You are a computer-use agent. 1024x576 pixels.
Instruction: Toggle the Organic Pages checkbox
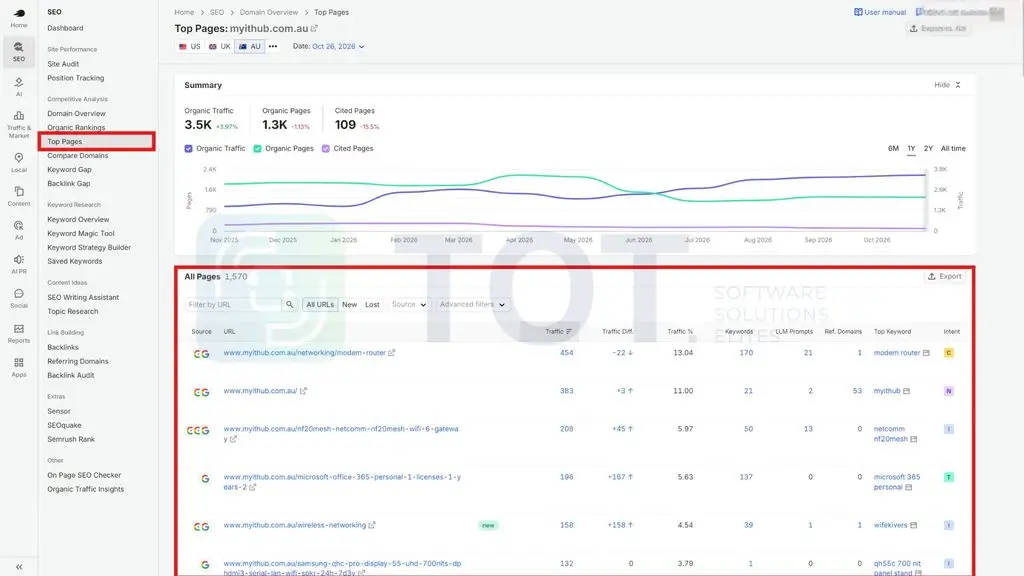(257, 148)
